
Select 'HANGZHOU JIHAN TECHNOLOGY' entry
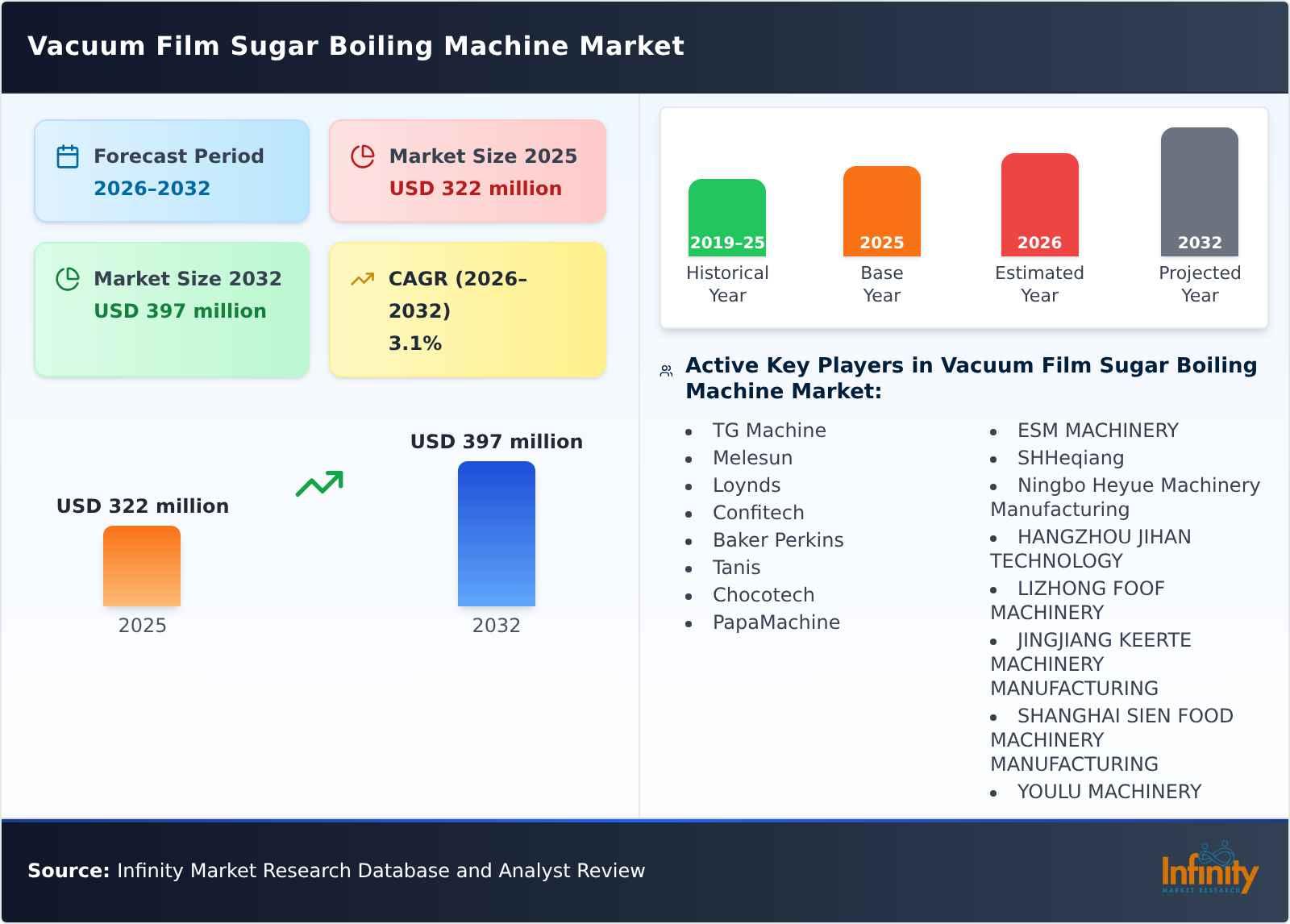pyautogui.click(x=1091, y=549)
